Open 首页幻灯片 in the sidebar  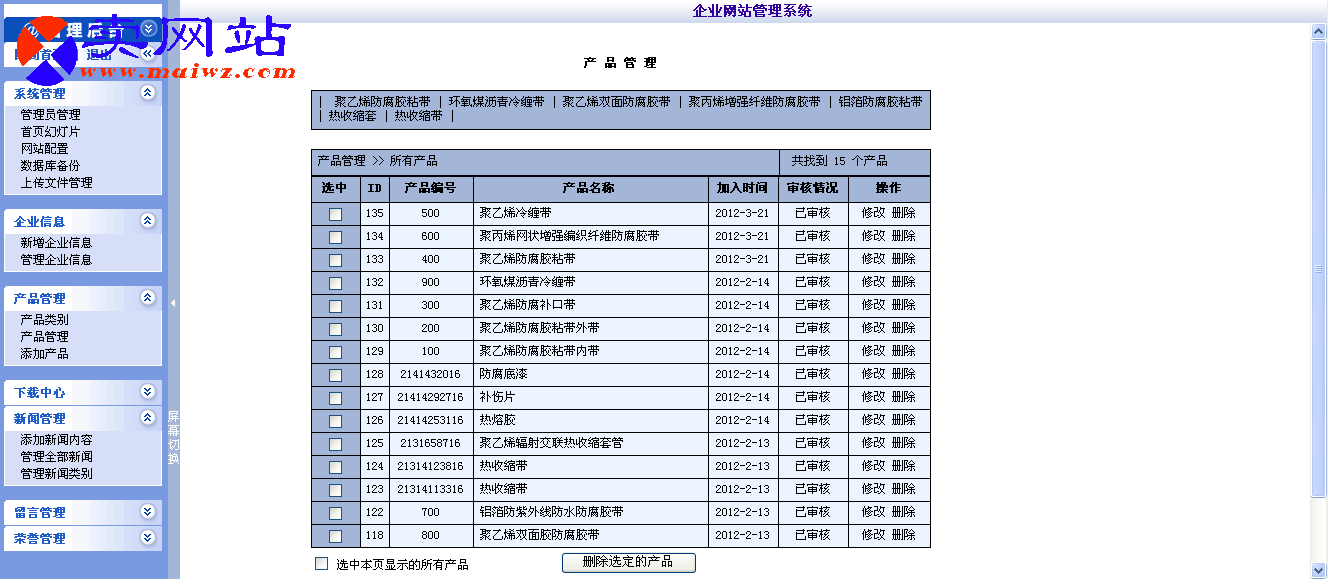tap(50, 132)
